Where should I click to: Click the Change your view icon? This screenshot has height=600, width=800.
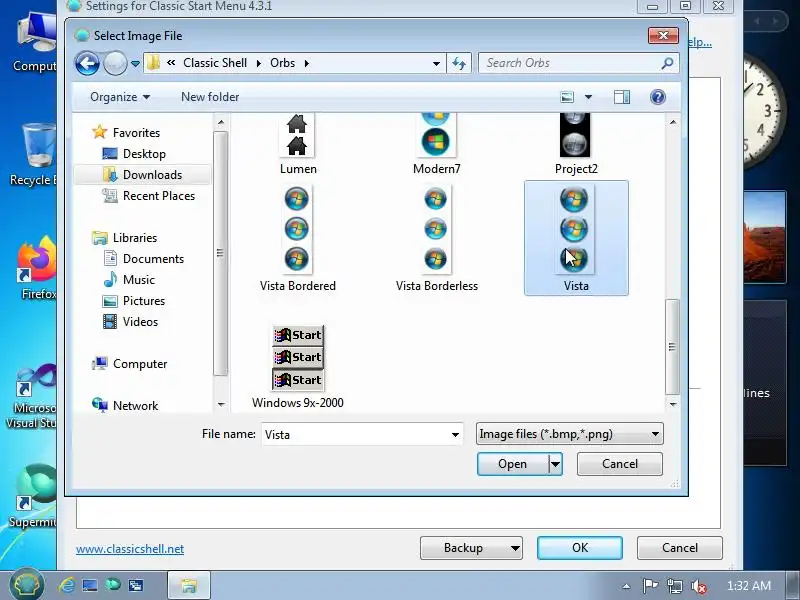point(567,97)
